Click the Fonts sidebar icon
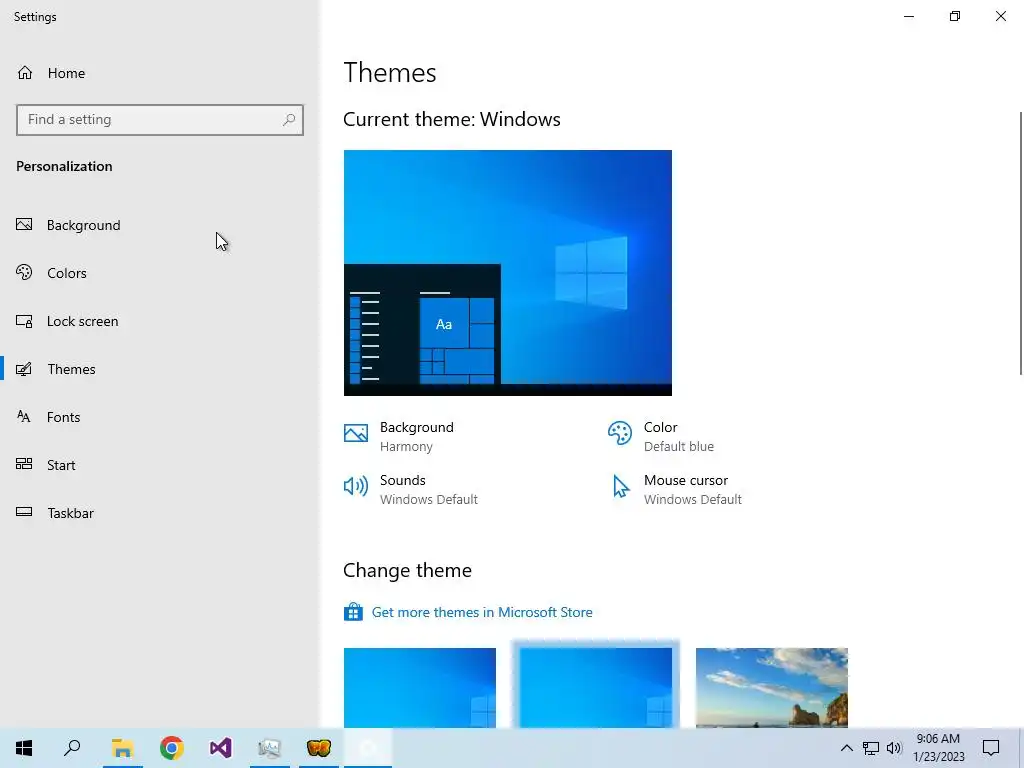 (24, 417)
